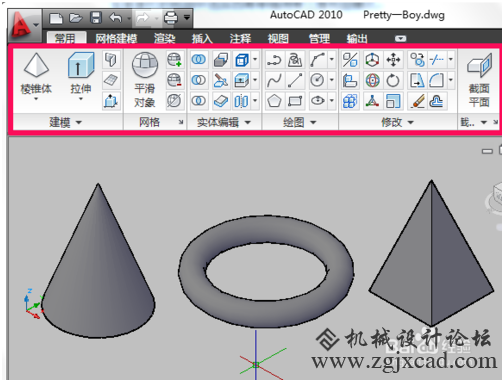Click the Section Plane (截面平面) tool

(479, 80)
